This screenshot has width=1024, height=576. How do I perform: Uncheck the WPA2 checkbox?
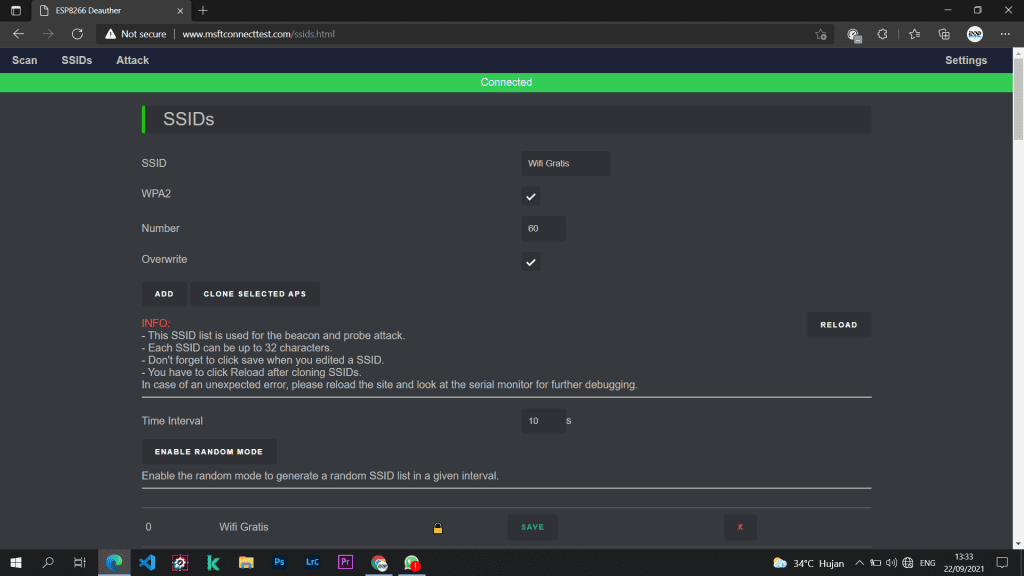[531, 197]
